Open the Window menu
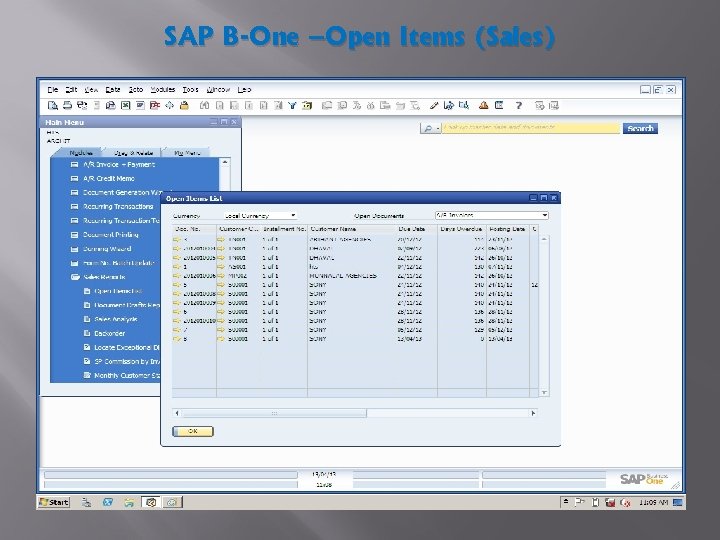The width and height of the screenshot is (720, 540). (218, 90)
